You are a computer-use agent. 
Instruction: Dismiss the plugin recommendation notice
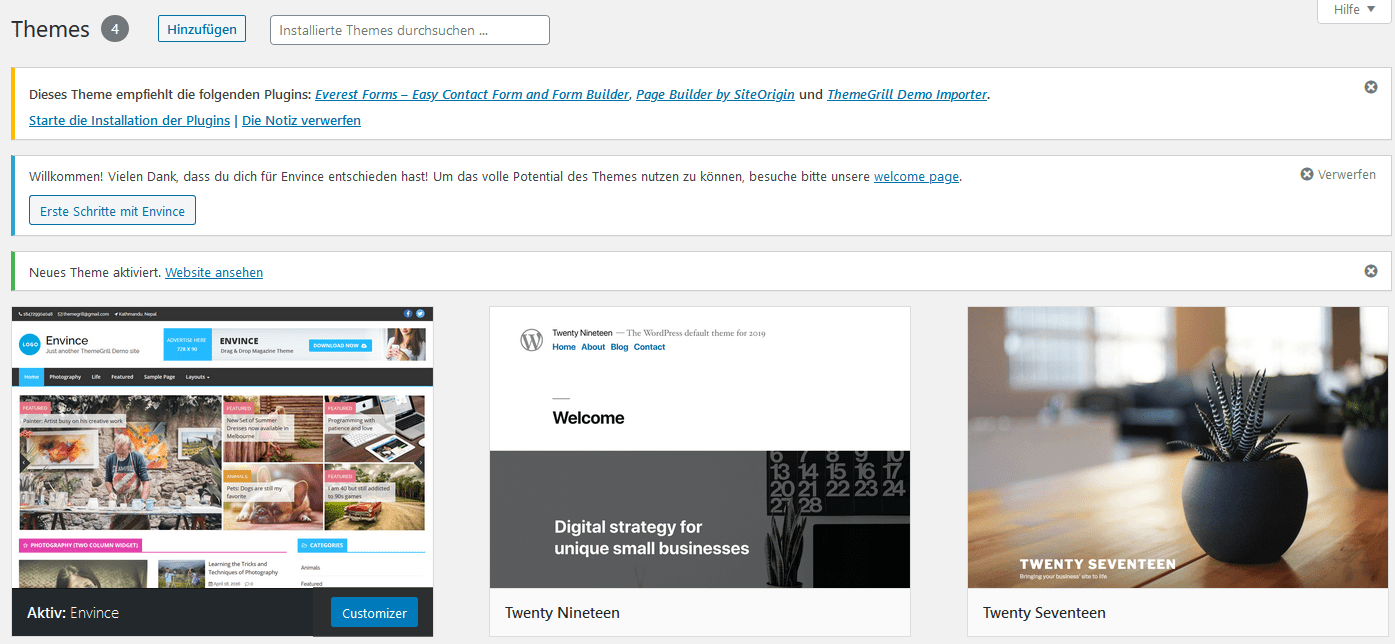coord(1371,87)
